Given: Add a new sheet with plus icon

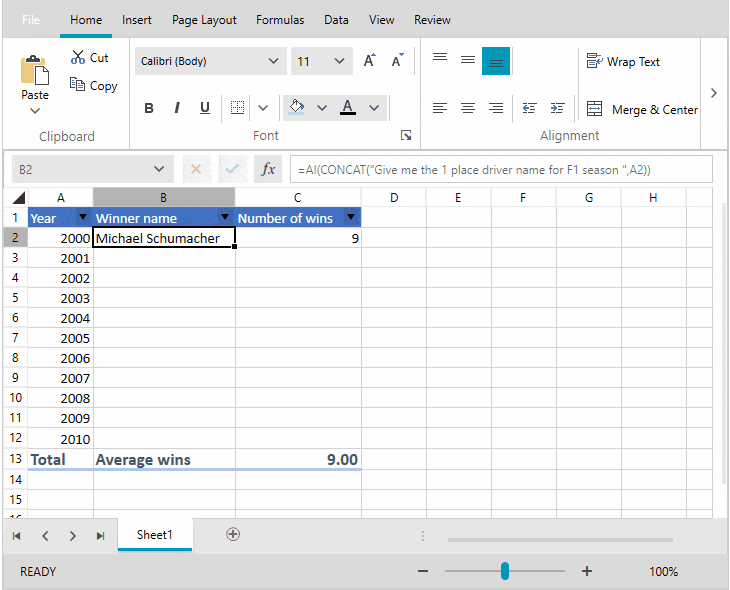Looking at the screenshot, I should pyautogui.click(x=233, y=534).
